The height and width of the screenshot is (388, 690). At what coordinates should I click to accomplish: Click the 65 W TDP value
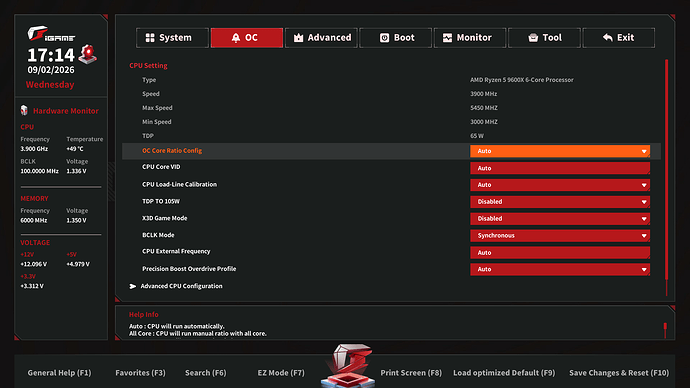(x=477, y=136)
